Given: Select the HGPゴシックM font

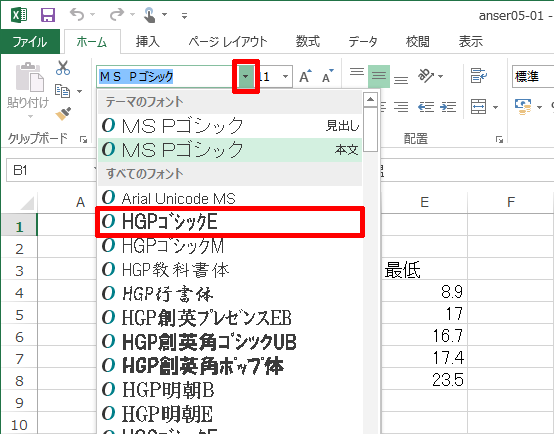Looking at the screenshot, I should (x=230, y=246).
